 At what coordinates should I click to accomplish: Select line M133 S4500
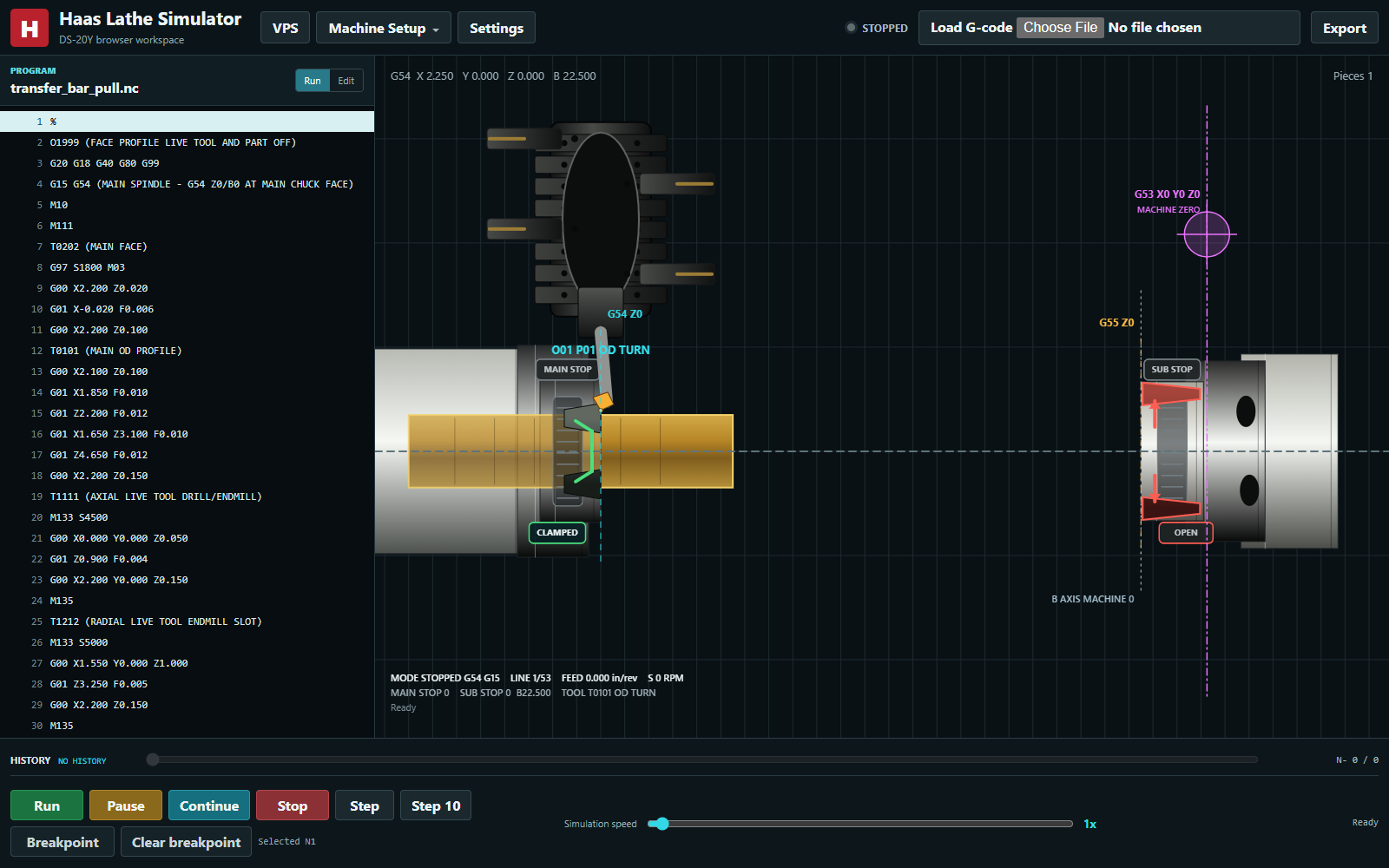(x=187, y=517)
